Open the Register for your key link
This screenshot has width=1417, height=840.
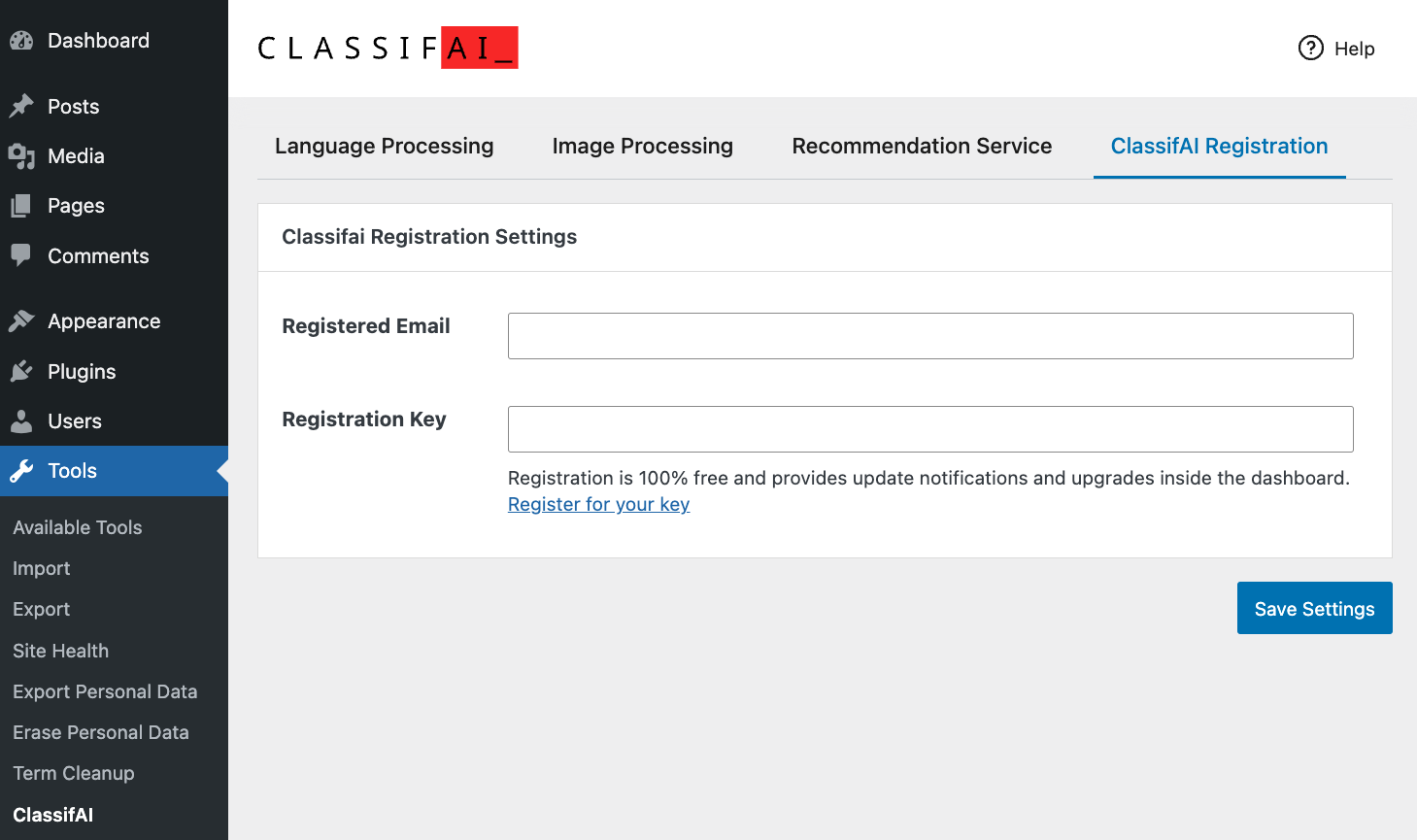coord(598,504)
